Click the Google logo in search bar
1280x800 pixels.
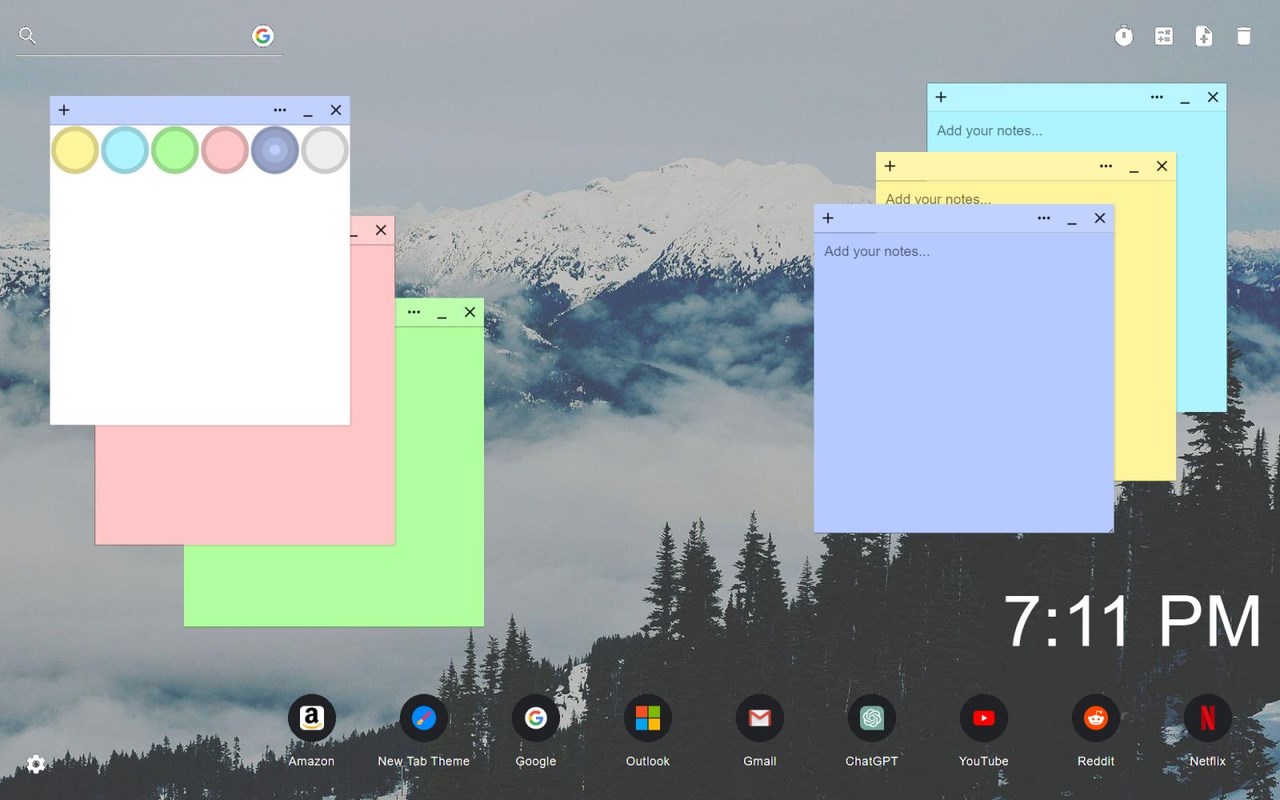pyautogui.click(x=263, y=36)
